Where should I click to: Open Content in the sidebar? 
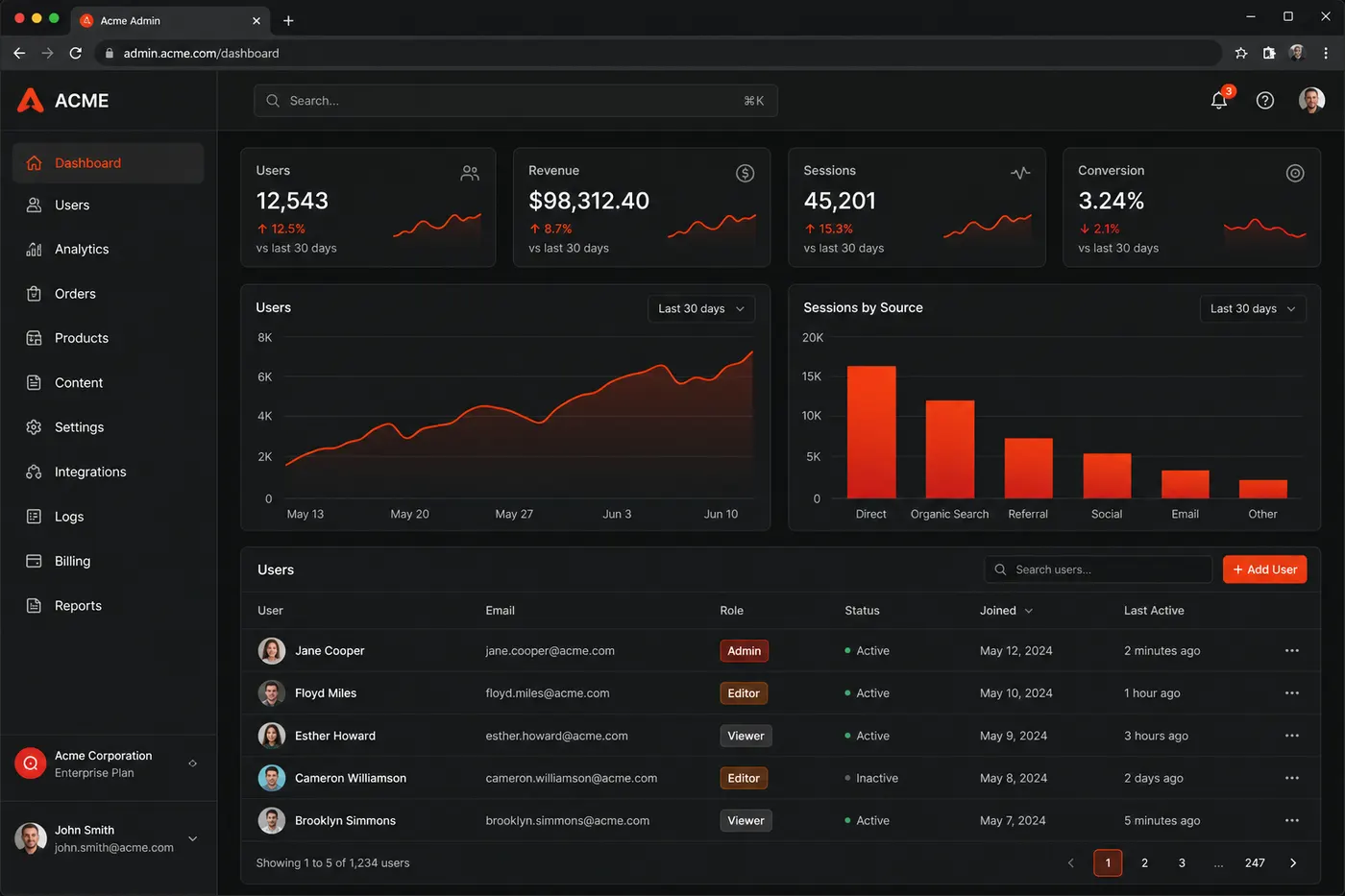coord(108,382)
